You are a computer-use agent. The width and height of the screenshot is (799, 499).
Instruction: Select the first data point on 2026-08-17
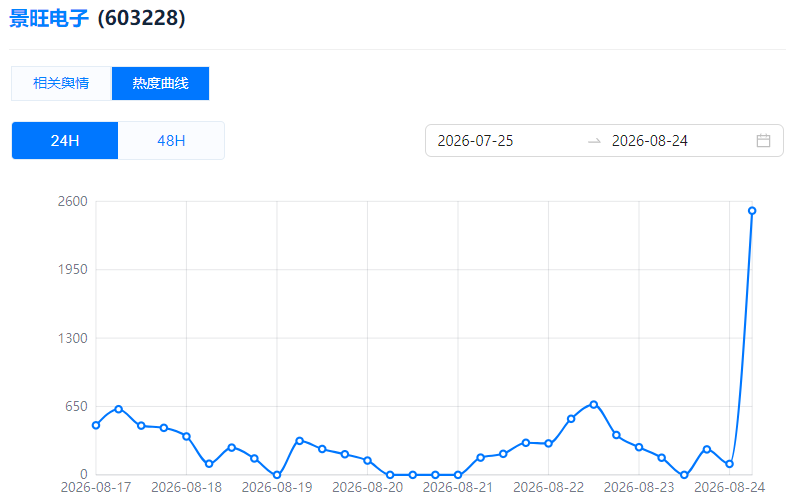pyautogui.click(x=96, y=425)
